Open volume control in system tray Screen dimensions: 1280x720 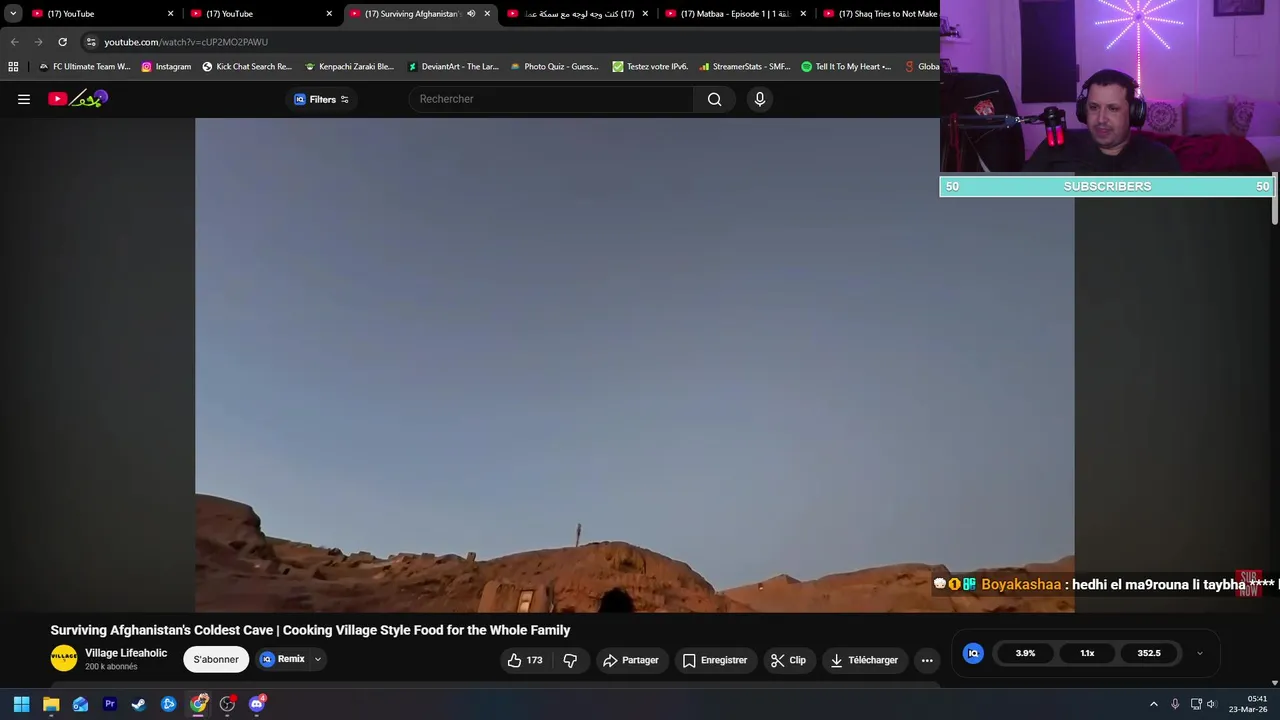pos(1212,704)
